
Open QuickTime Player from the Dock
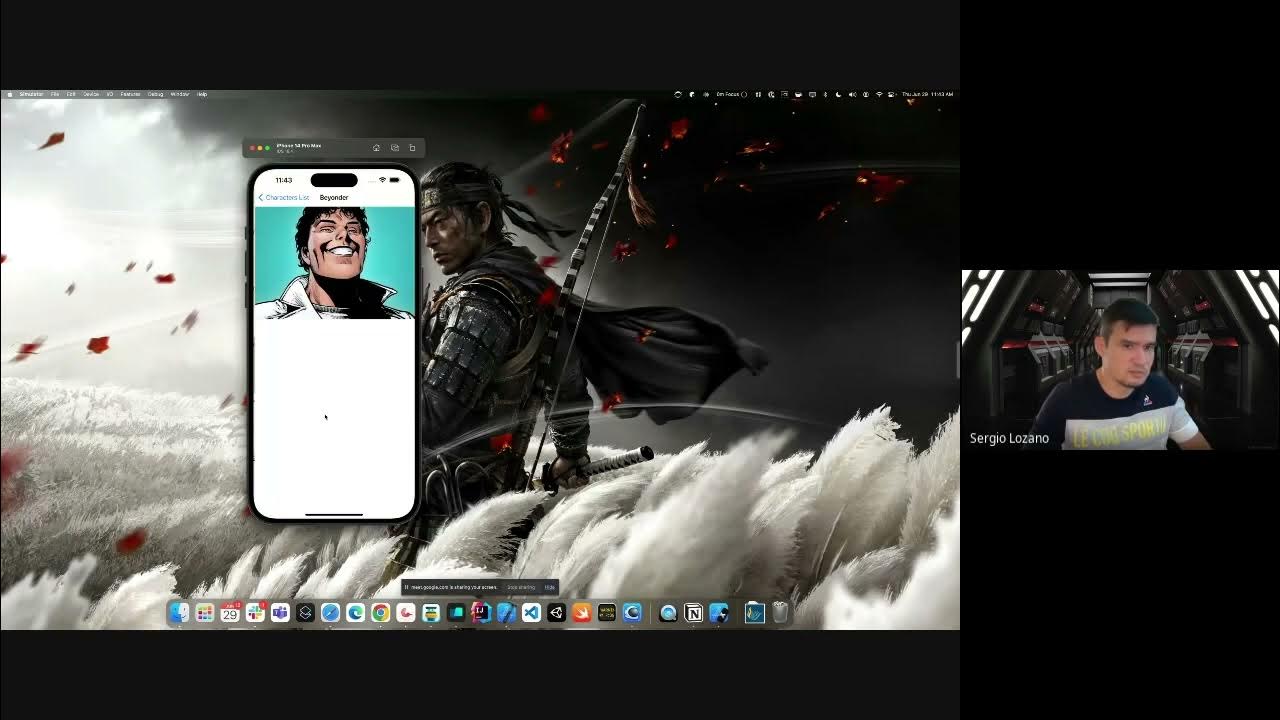tap(668, 613)
